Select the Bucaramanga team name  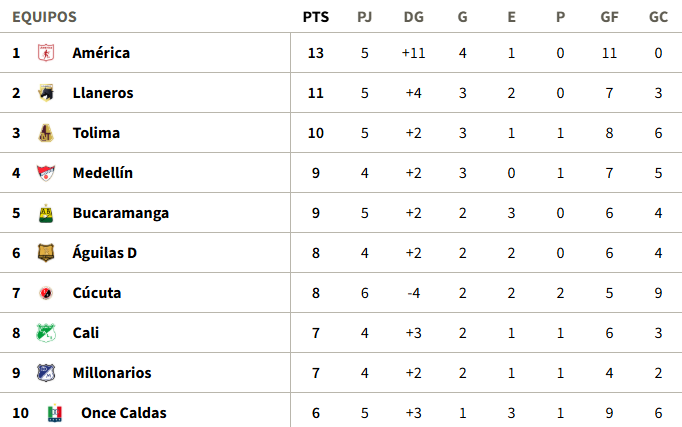coord(120,214)
